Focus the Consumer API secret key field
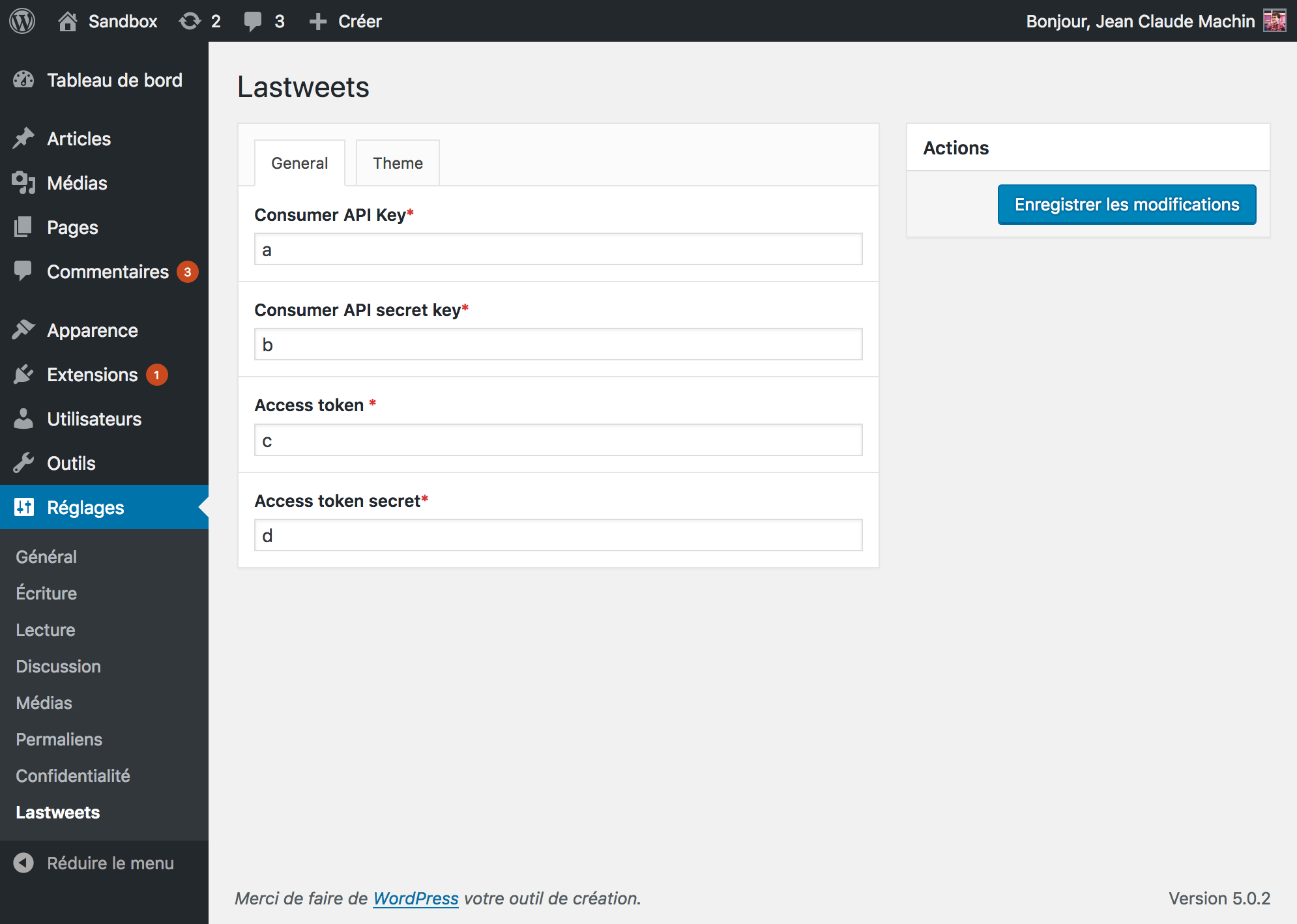Screen dimensions: 1297x924 pyautogui.click(x=559, y=344)
